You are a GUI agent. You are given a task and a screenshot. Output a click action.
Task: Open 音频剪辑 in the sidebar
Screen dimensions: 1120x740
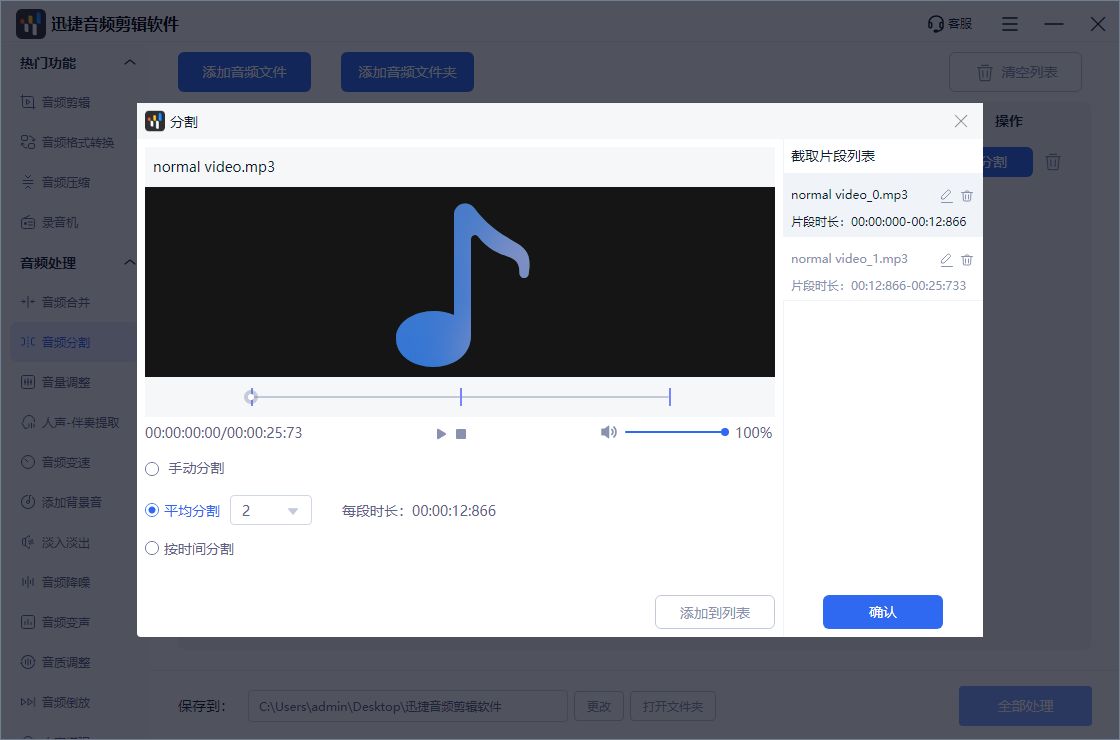coord(66,102)
